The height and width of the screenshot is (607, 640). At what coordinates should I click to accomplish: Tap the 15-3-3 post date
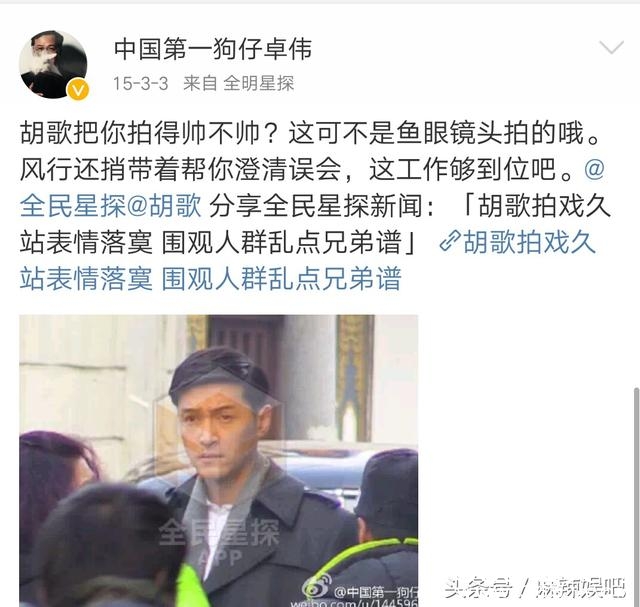tap(140, 84)
